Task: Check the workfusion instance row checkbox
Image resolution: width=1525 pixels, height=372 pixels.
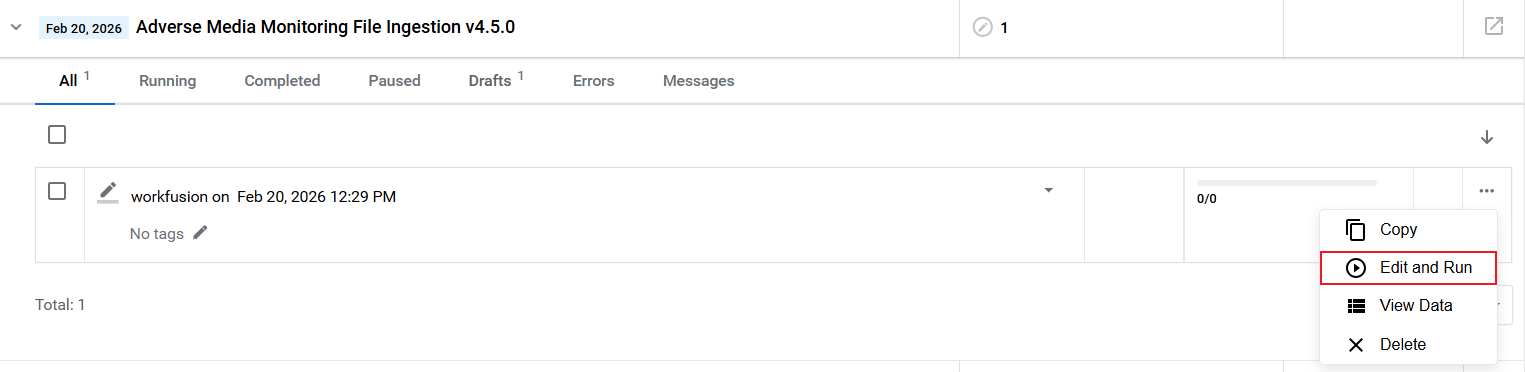Action: [x=57, y=191]
